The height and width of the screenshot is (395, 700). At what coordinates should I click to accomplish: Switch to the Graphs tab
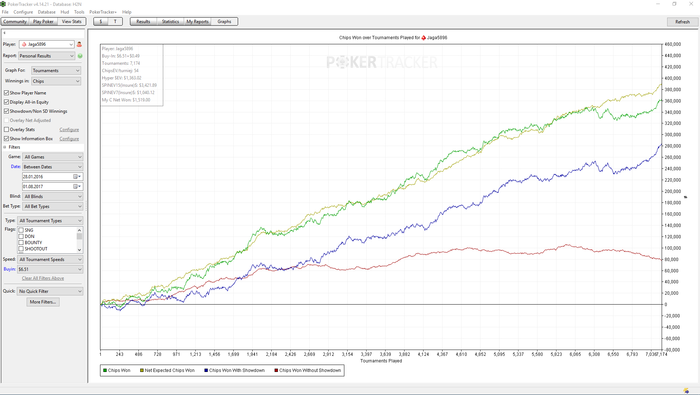[224, 21]
